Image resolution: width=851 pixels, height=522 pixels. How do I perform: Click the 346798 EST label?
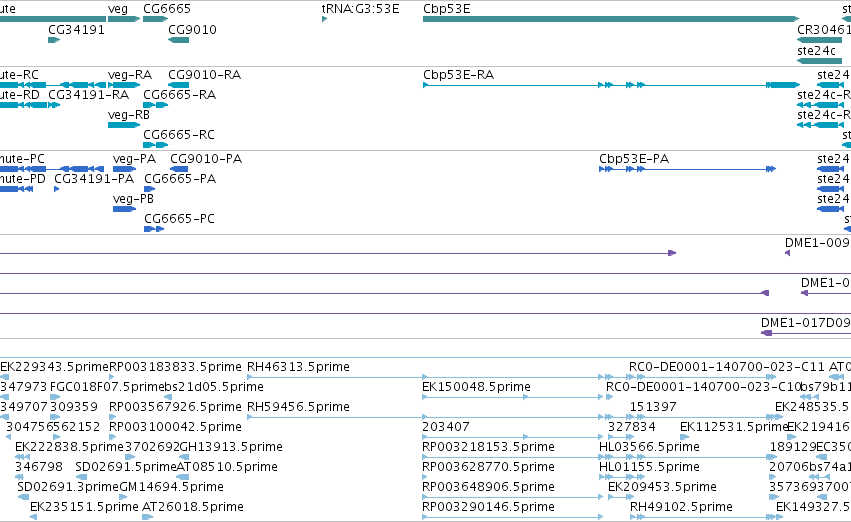(x=39, y=467)
